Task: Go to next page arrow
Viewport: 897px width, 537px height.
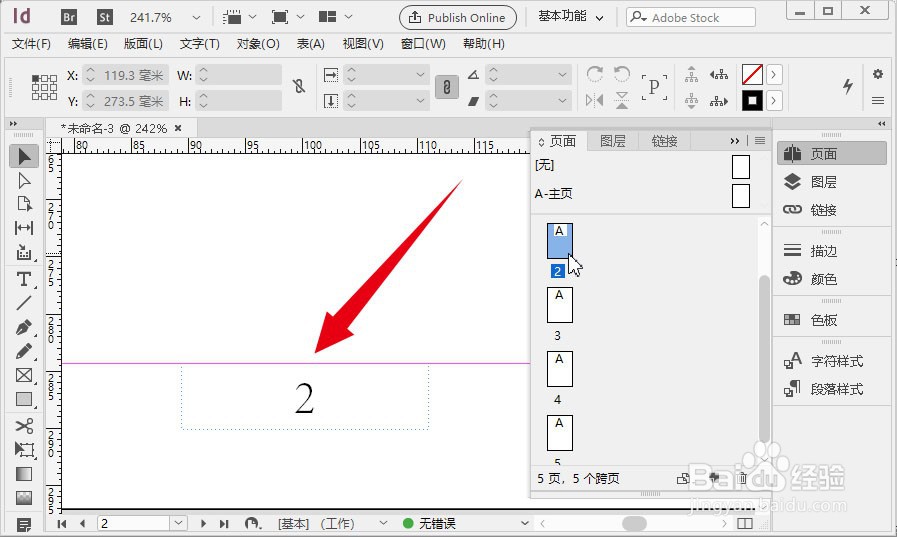Action: [203, 523]
